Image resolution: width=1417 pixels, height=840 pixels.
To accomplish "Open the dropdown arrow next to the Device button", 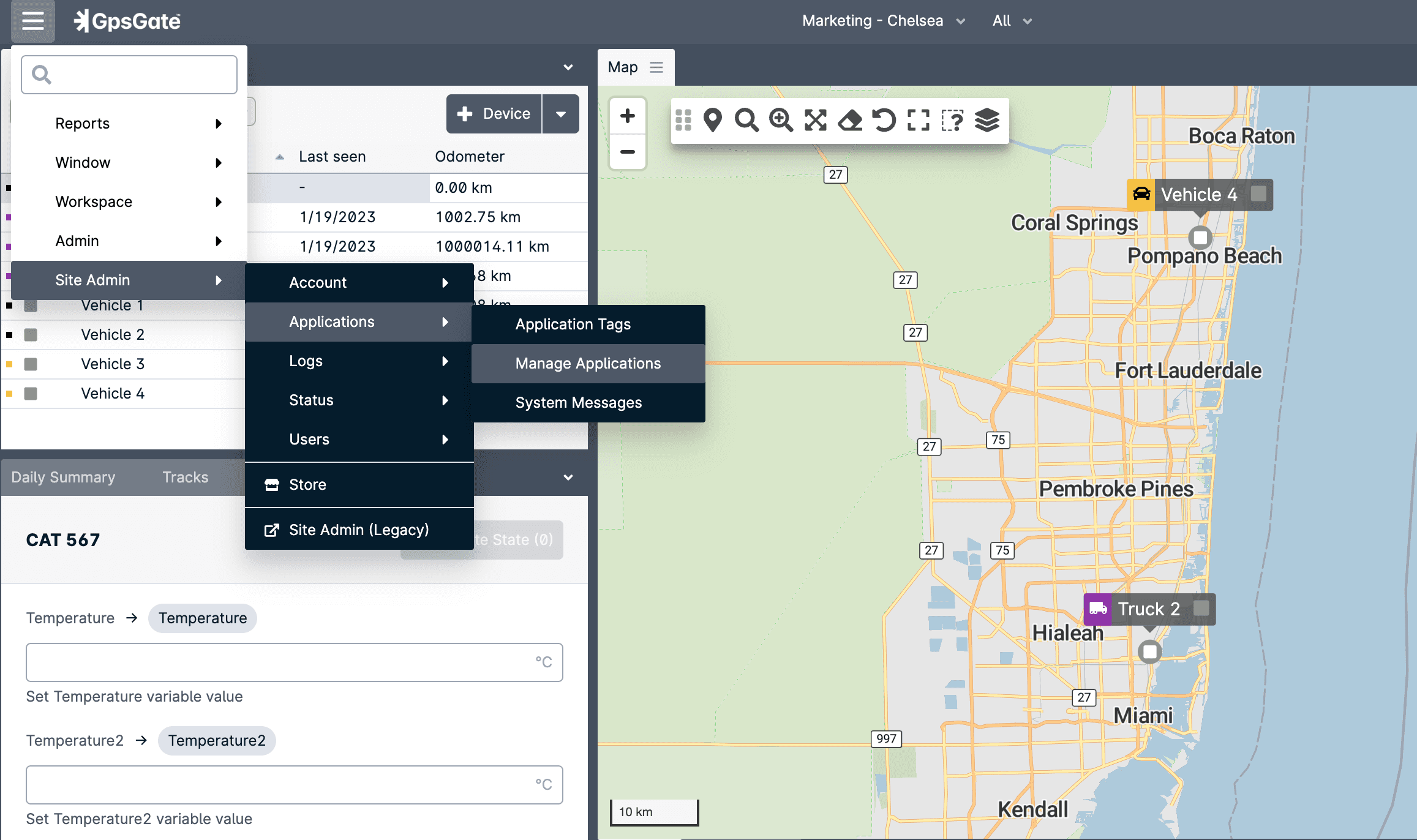I will coord(560,113).
